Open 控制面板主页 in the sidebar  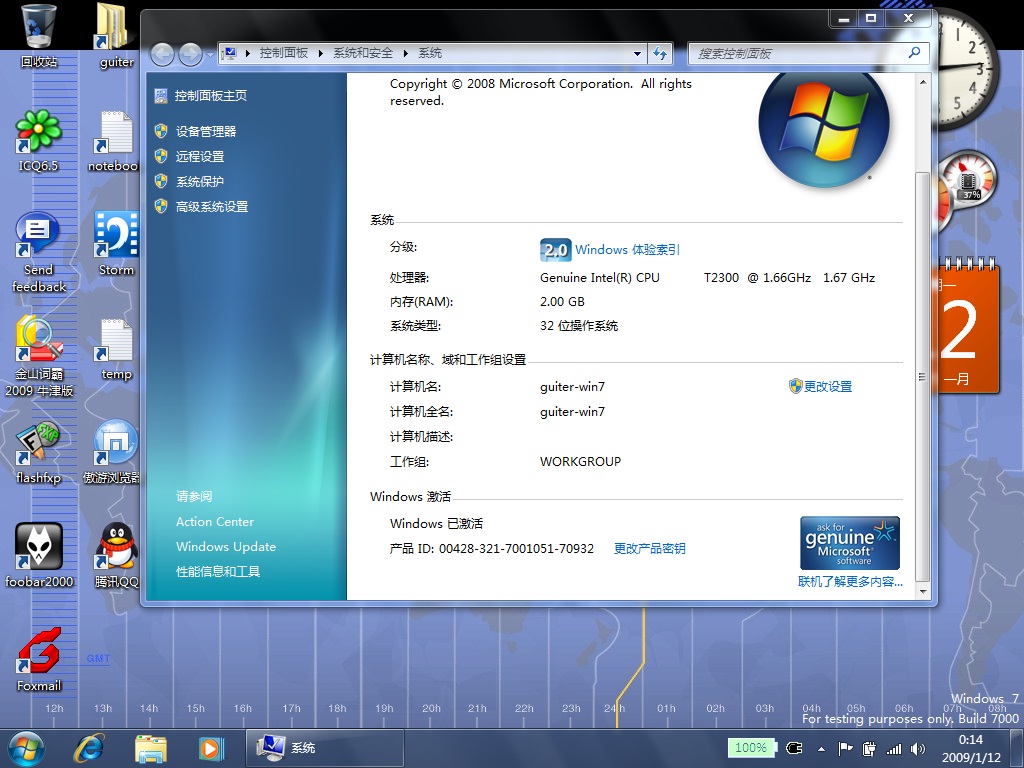pos(210,95)
